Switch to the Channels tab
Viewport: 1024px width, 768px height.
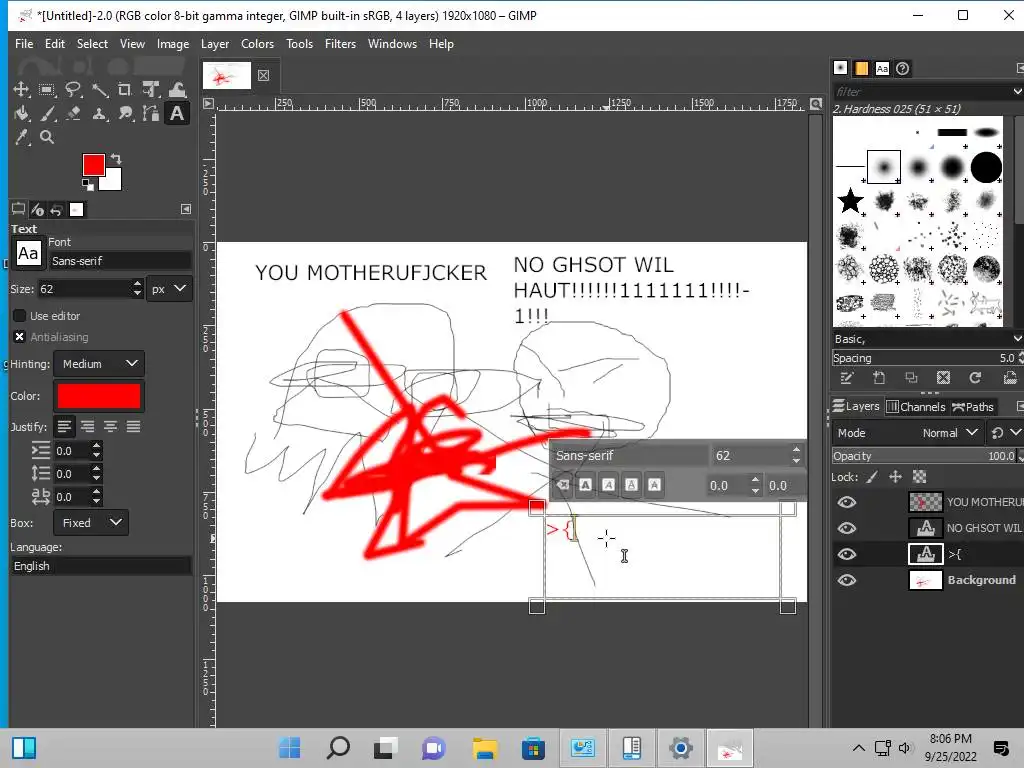tap(916, 407)
